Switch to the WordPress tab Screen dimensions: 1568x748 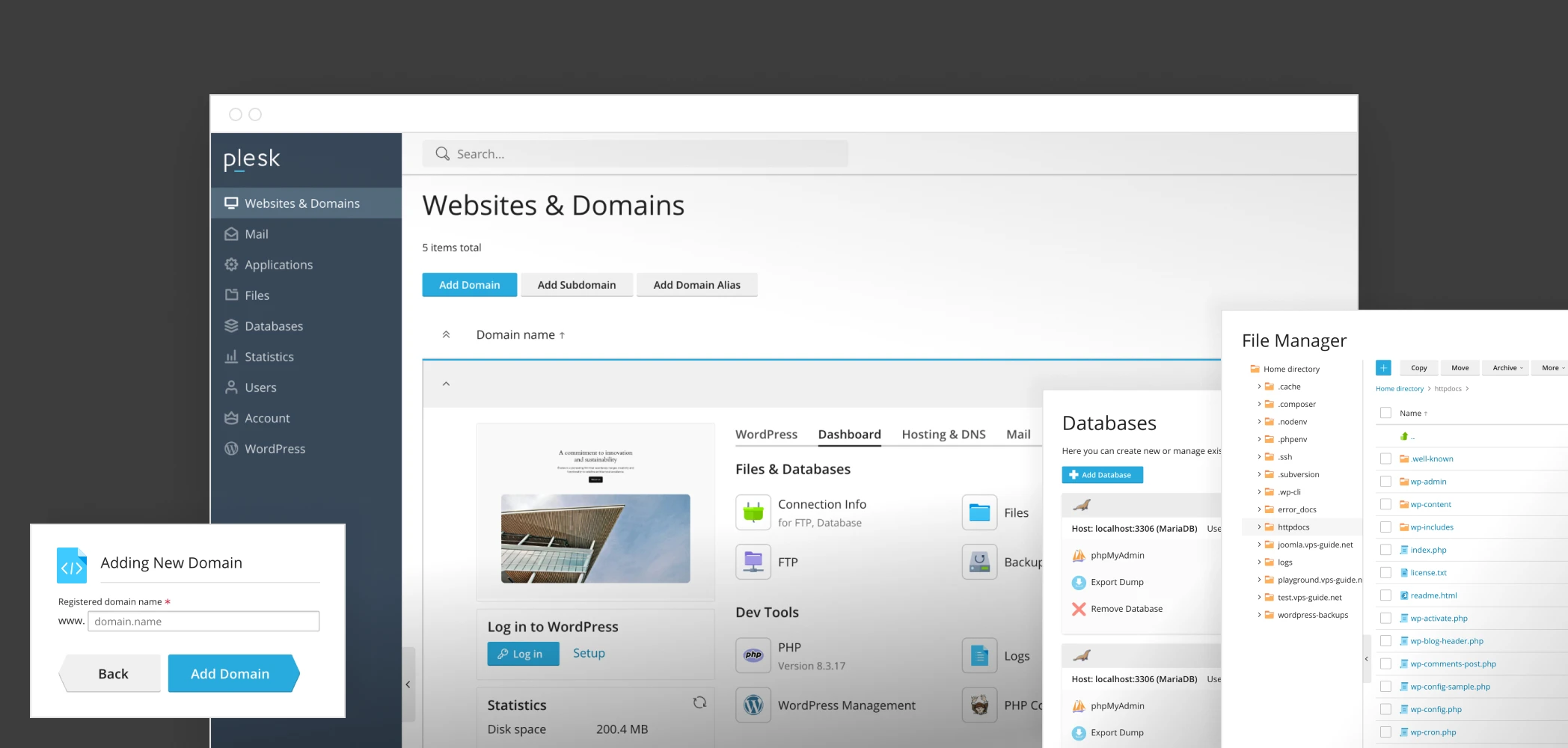(766, 435)
